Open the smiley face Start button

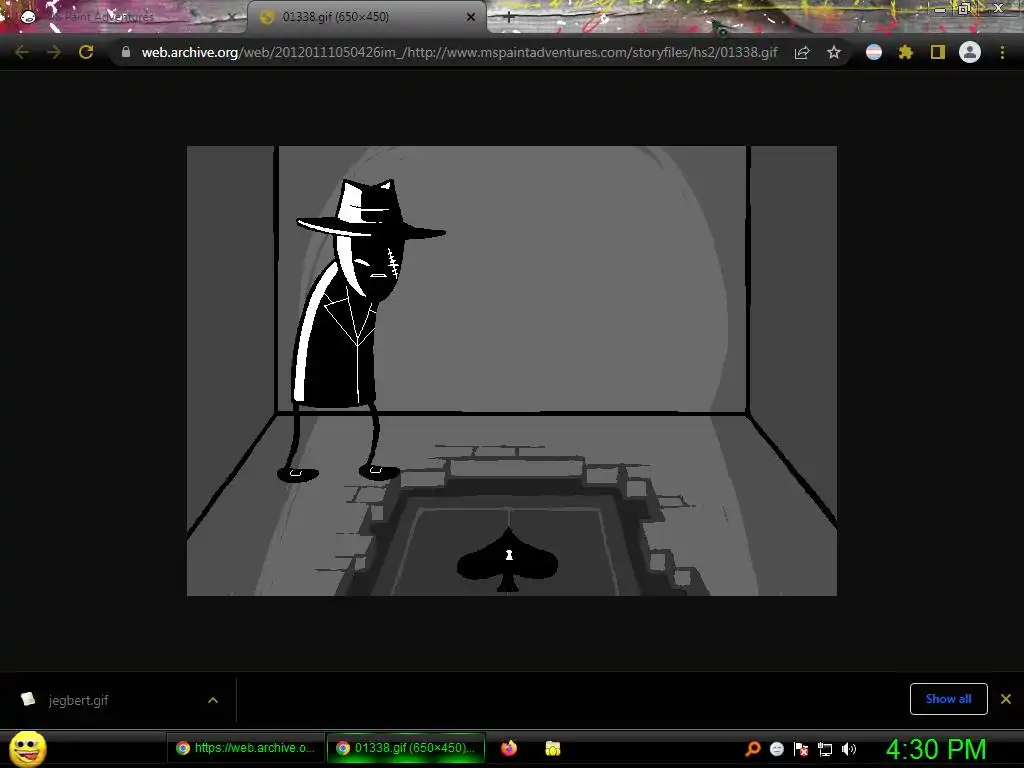pos(27,748)
